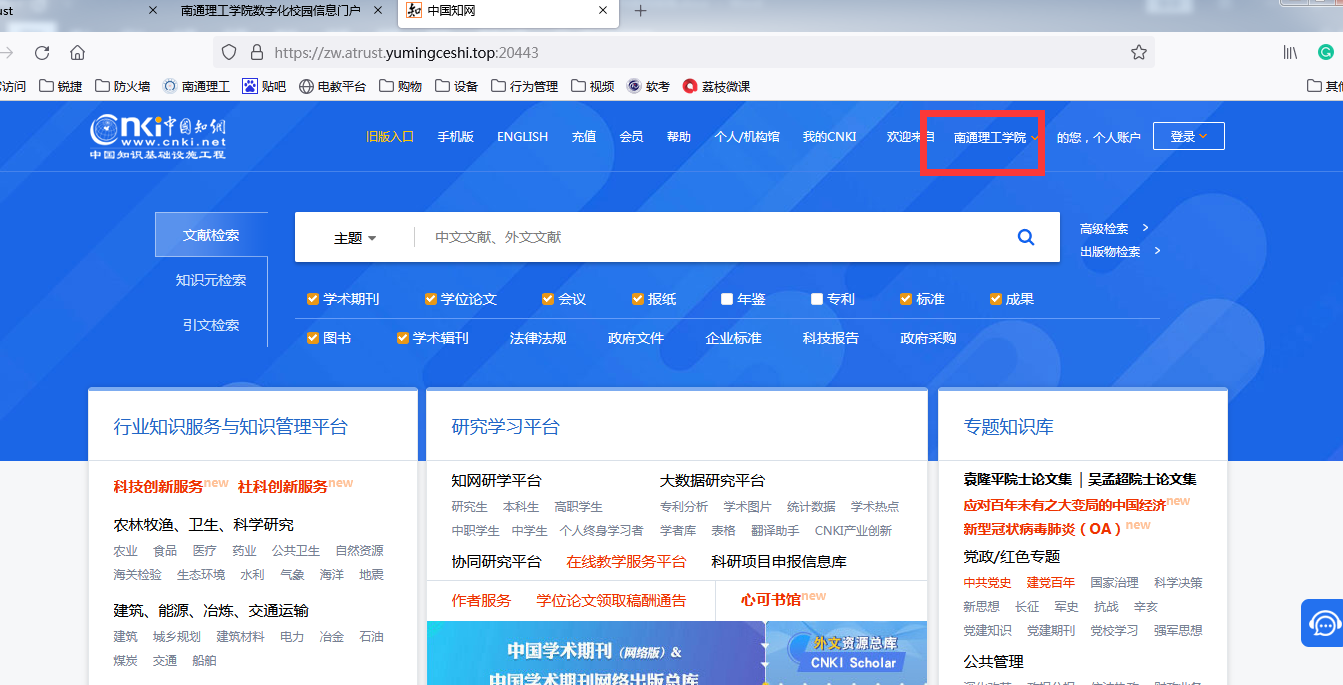Open the customer service chat icon
Image resolution: width=1343 pixels, height=685 pixels.
1324,623
